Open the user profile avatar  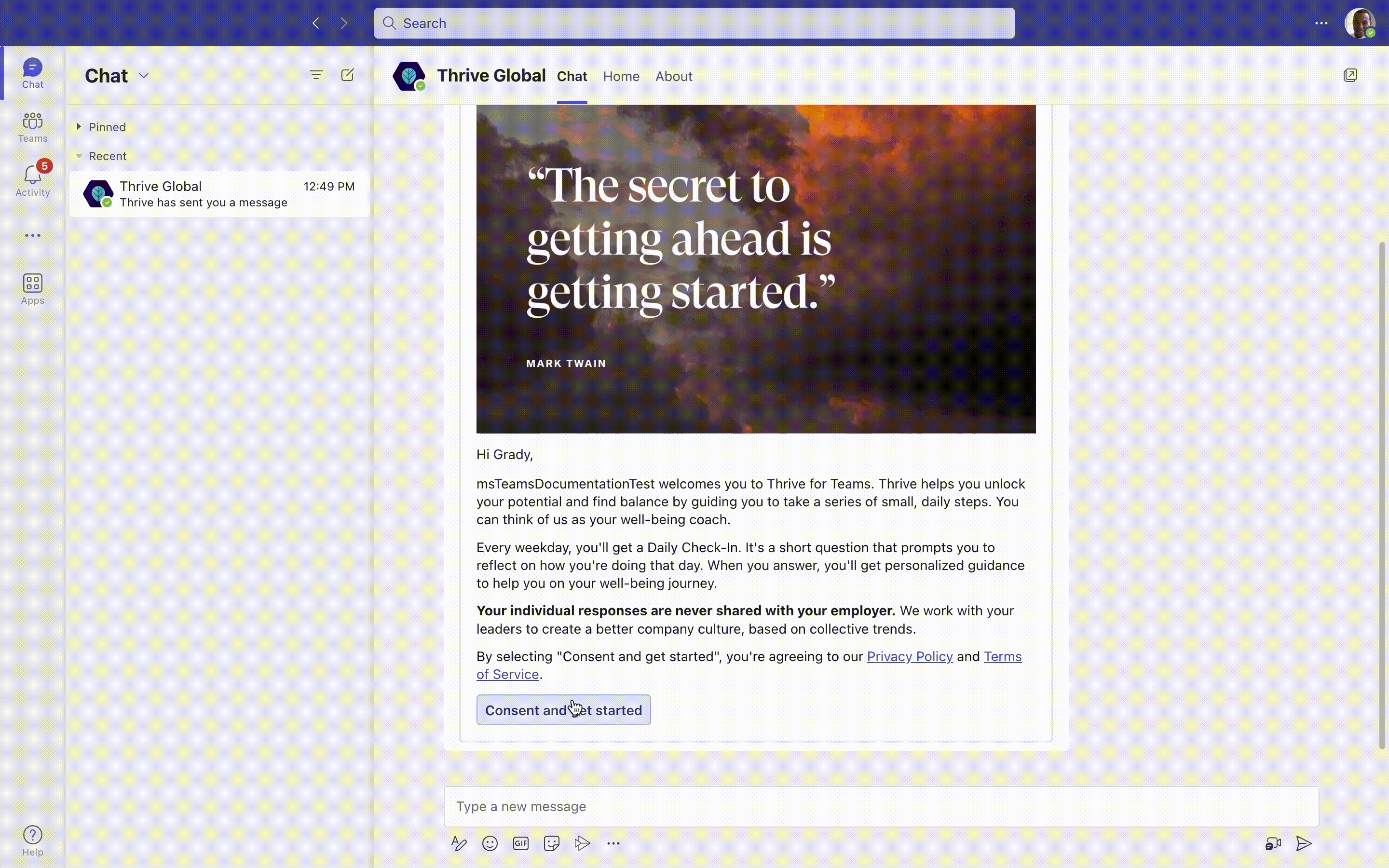click(1360, 23)
